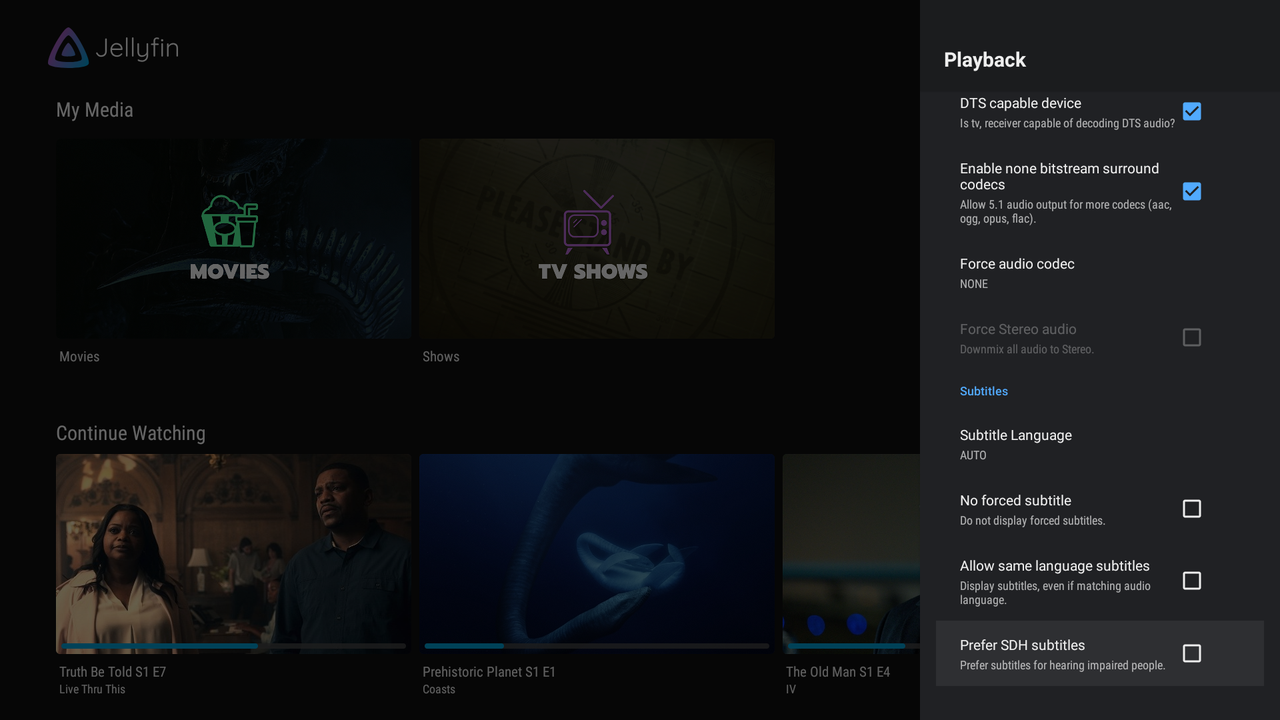Enable Prefer SDH subtitles checkbox
1280x720 pixels.
pos(1192,653)
